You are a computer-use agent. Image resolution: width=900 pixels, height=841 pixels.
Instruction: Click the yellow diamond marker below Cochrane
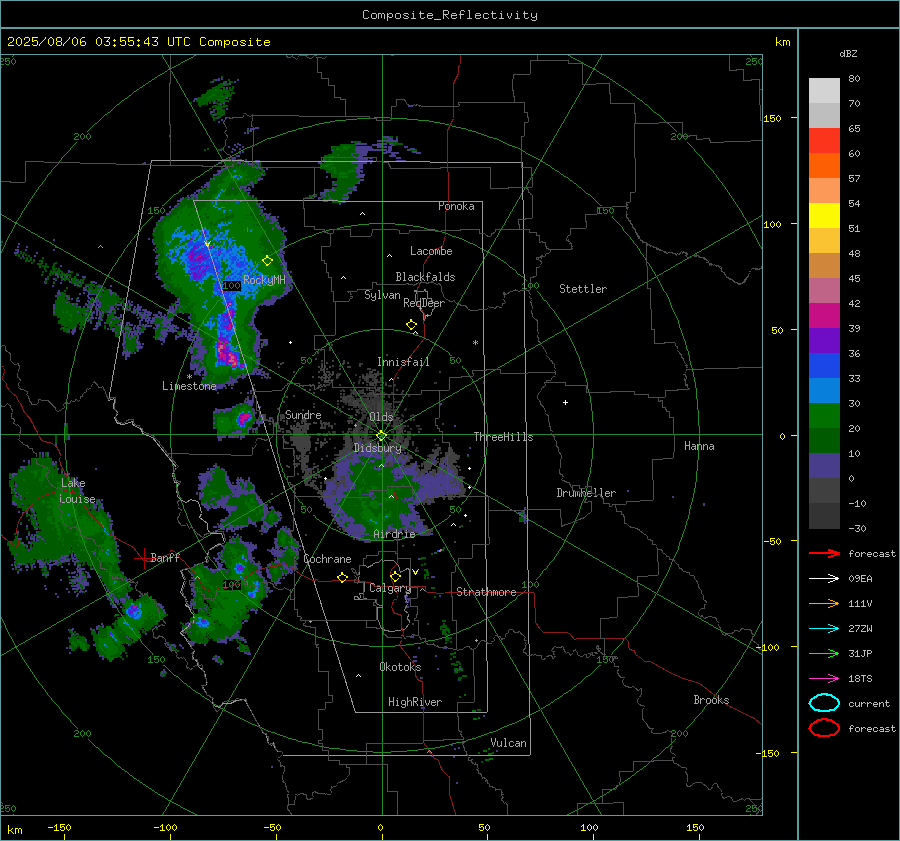[342, 577]
